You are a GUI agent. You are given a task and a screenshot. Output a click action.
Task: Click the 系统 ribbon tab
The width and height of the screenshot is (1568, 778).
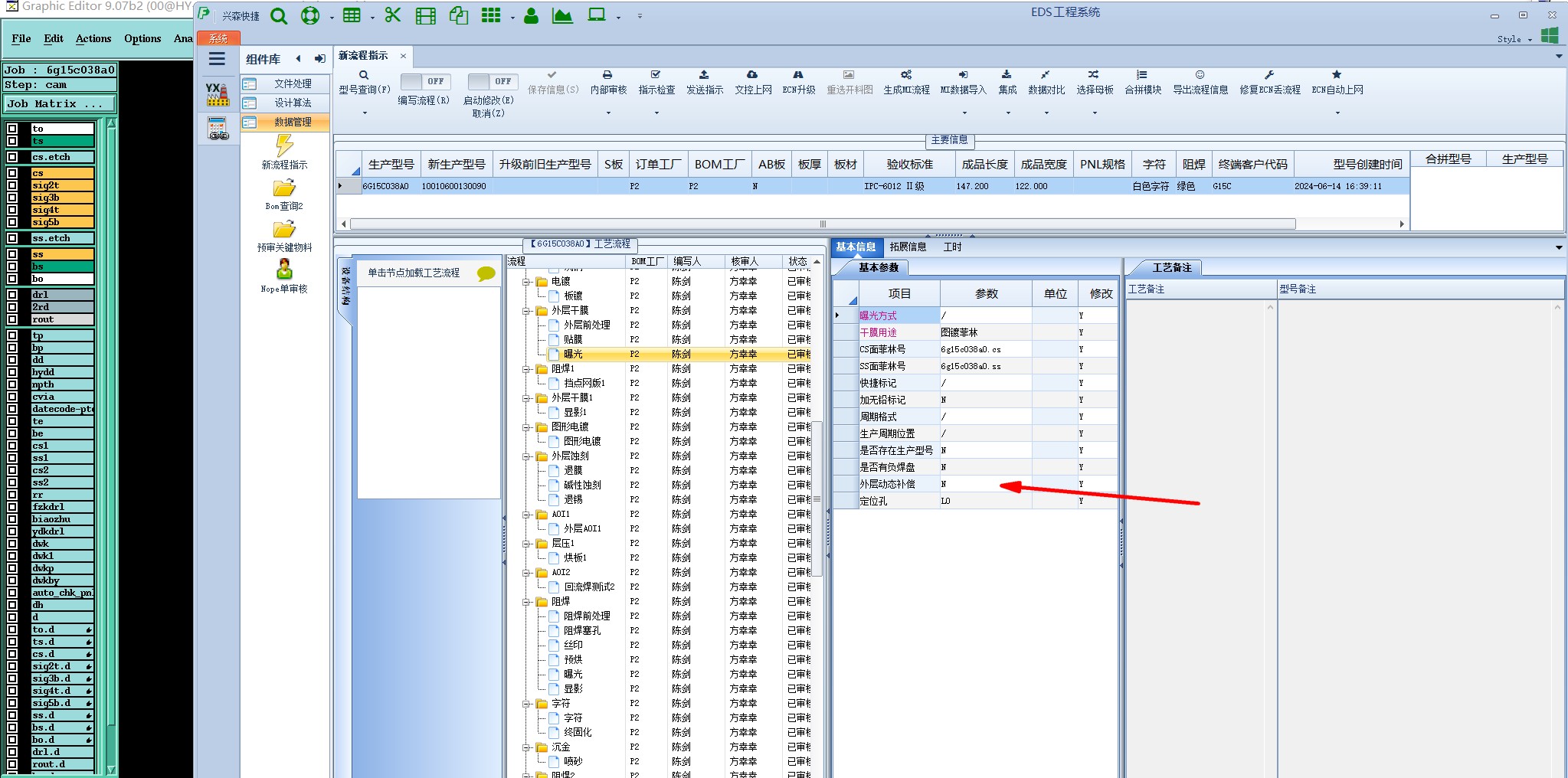(218, 38)
